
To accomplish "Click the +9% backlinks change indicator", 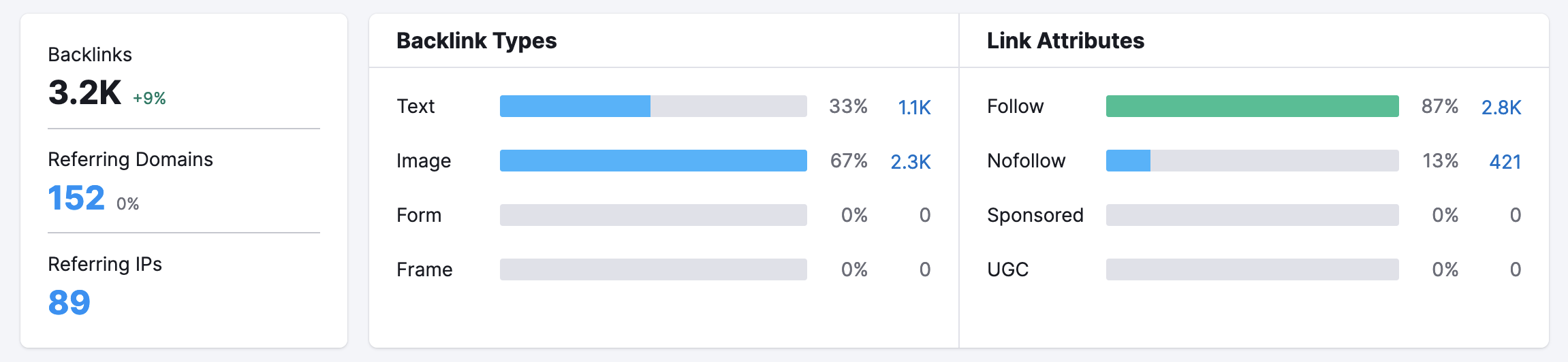I will [x=149, y=99].
